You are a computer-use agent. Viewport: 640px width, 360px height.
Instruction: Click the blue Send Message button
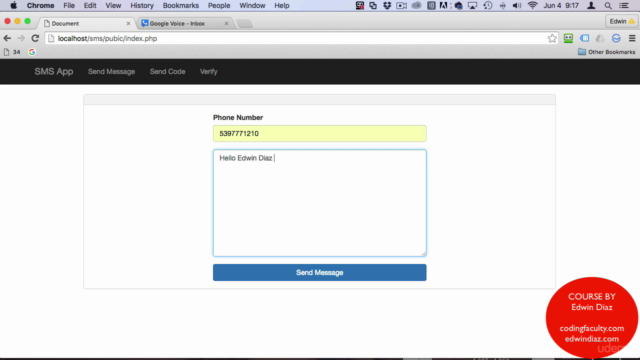click(320, 272)
